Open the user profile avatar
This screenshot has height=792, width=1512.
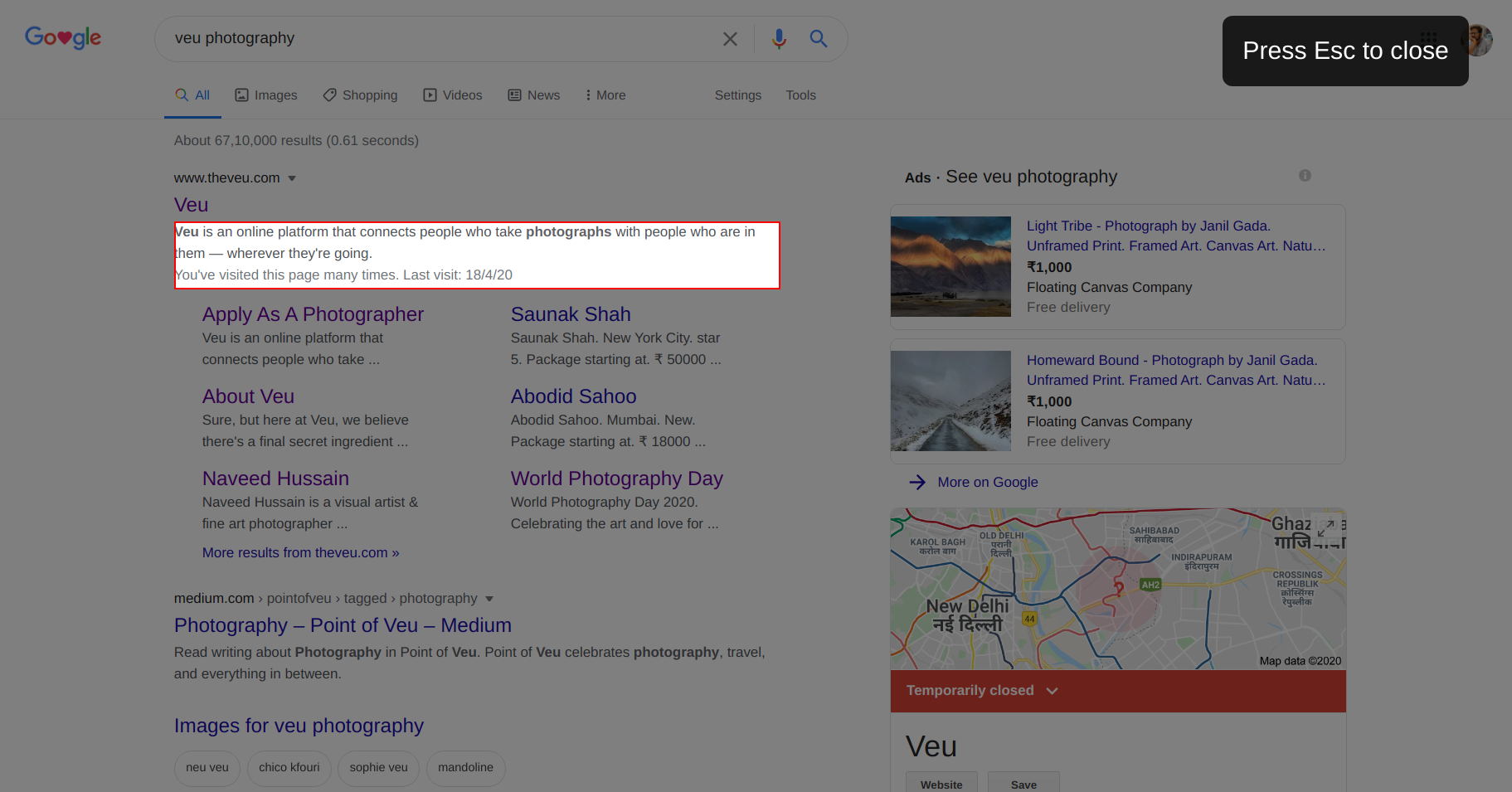click(x=1479, y=40)
